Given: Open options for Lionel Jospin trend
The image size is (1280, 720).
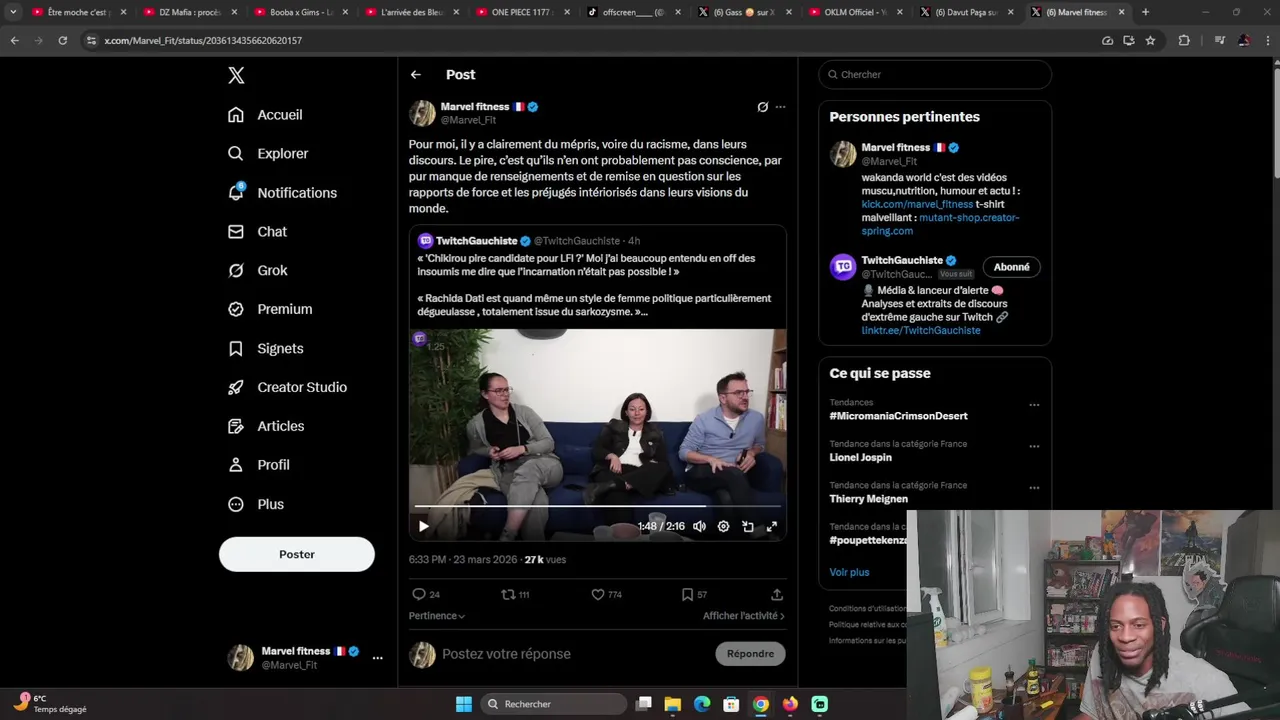Looking at the screenshot, I should coord(1034,447).
